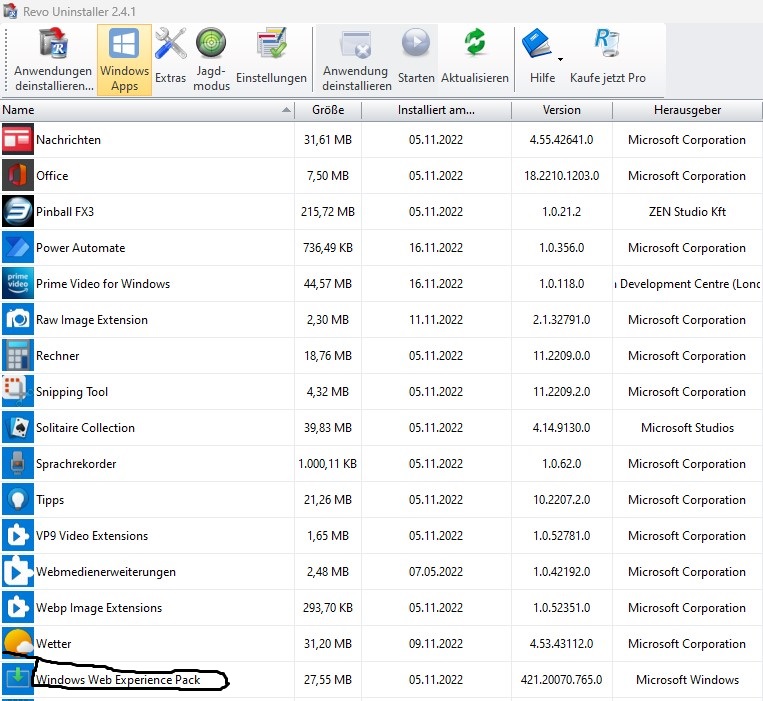Click the Microsoft Studios publisher cell

click(x=687, y=428)
